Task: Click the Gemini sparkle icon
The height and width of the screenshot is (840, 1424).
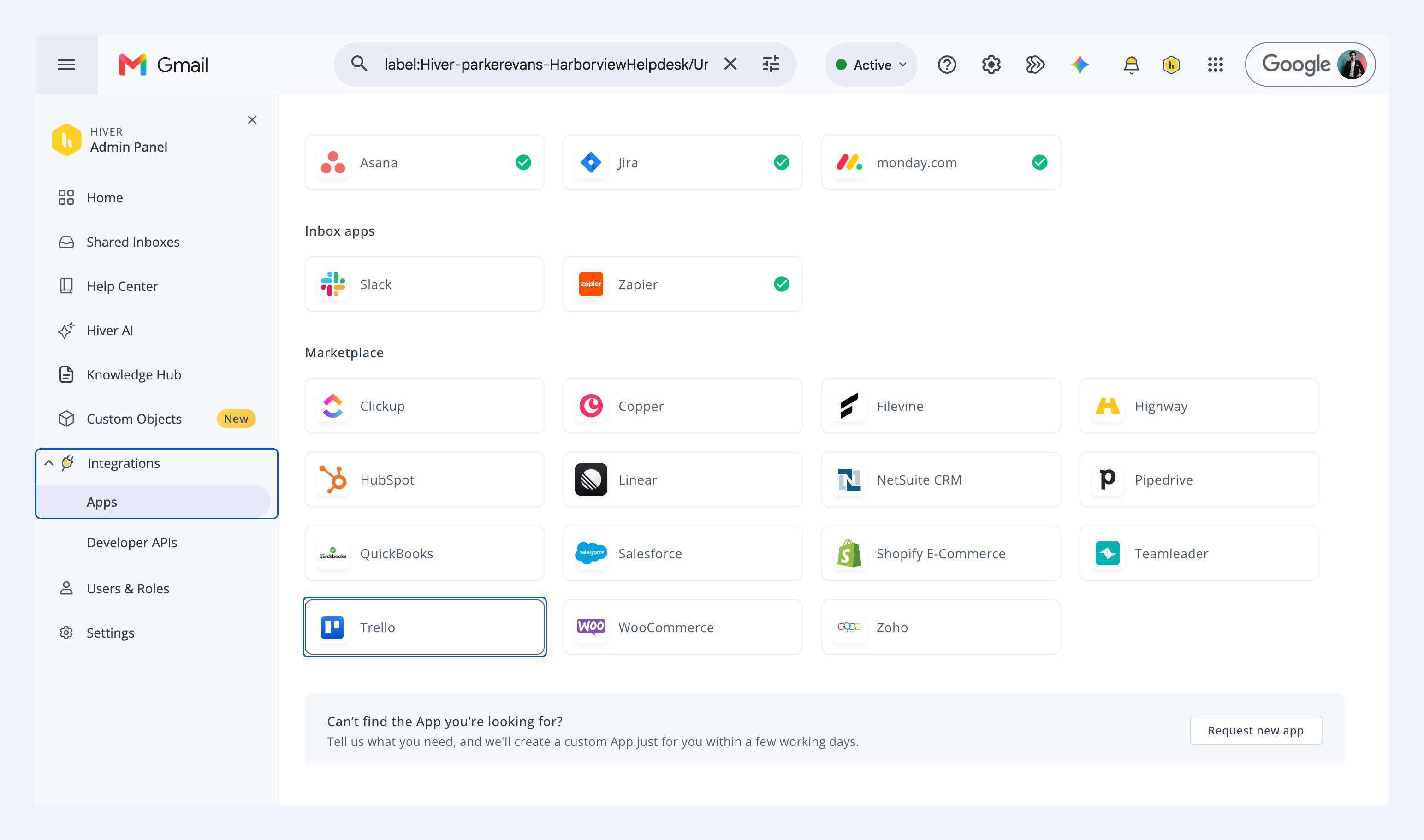Action: (1080, 65)
